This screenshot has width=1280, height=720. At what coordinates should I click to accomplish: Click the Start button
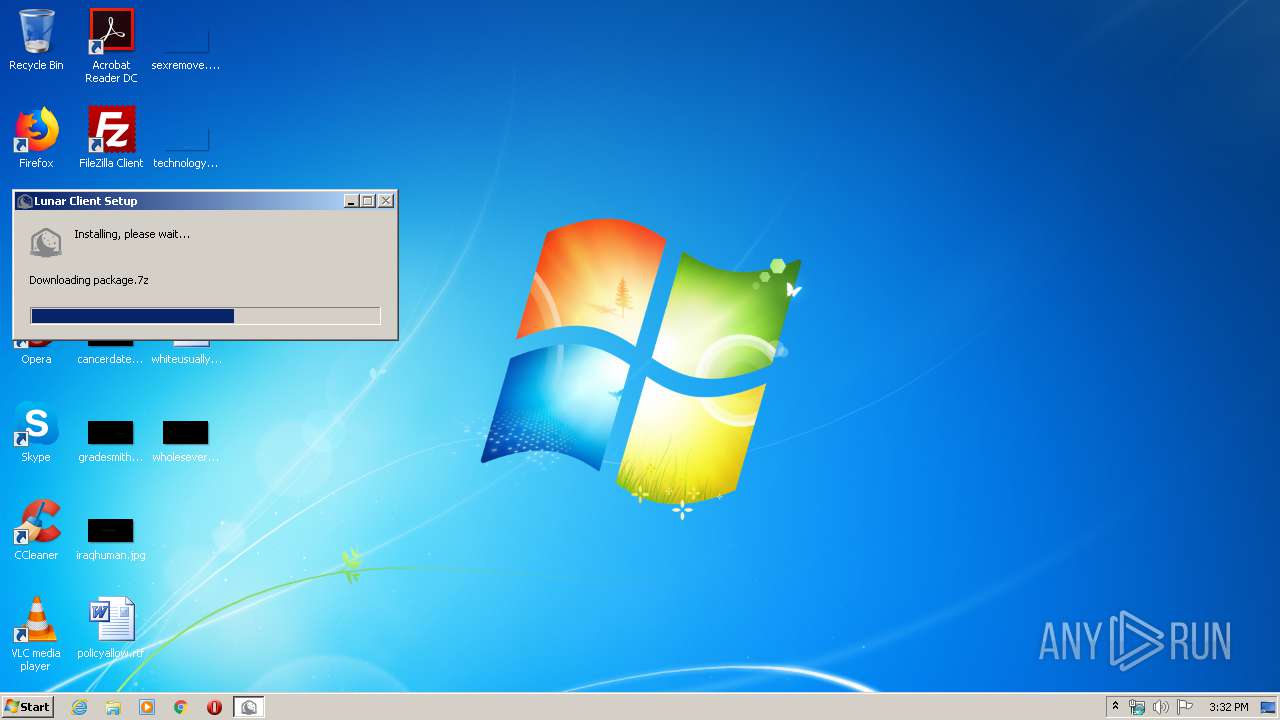[x=27, y=707]
